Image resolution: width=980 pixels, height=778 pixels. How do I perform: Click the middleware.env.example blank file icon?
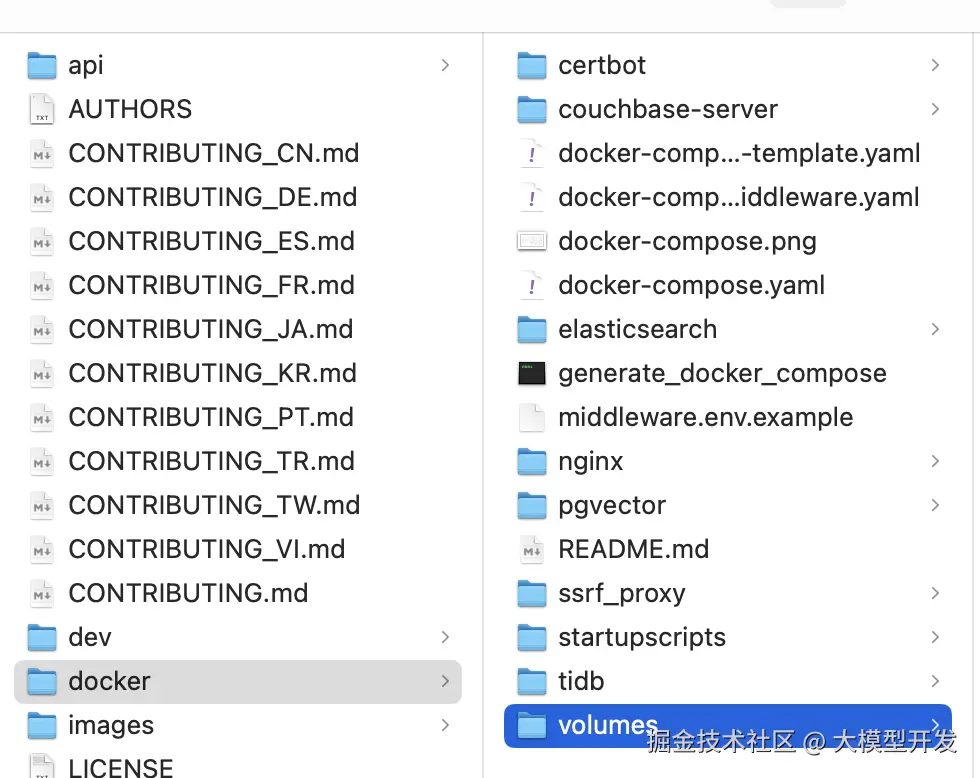[x=532, y=418]
